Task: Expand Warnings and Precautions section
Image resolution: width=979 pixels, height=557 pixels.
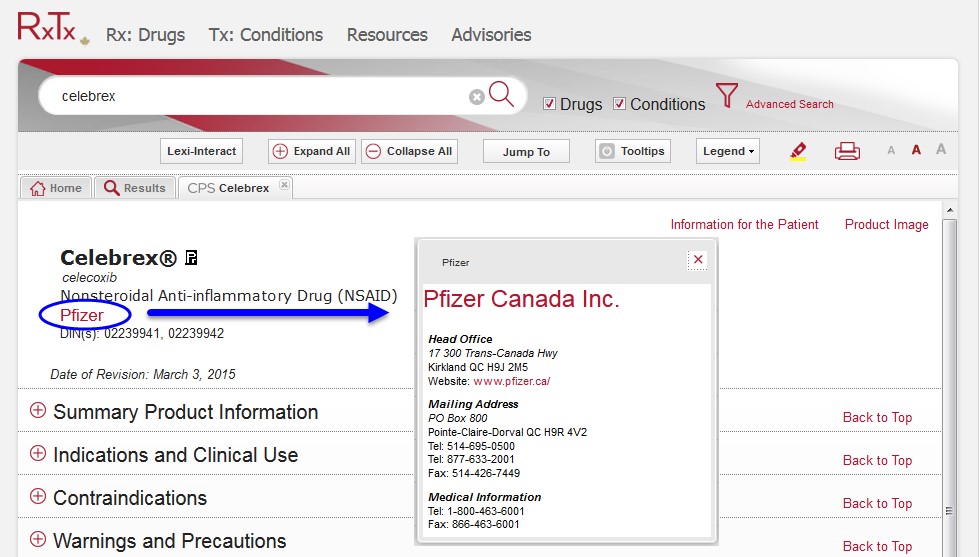Action: [x=38, y=539]
